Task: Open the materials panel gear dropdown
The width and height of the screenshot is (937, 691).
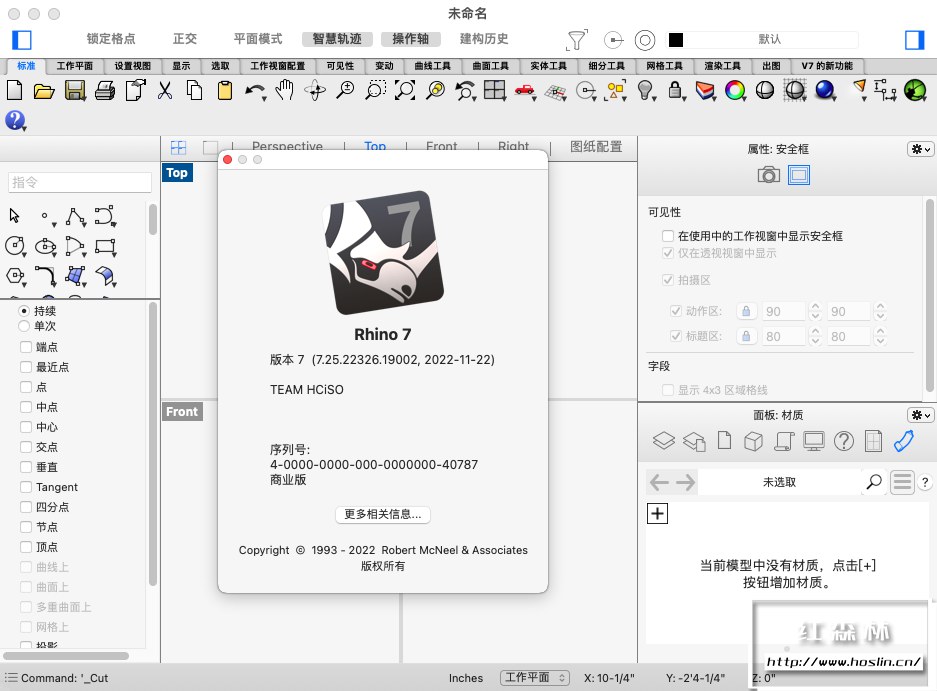Action: pos(920,414)
